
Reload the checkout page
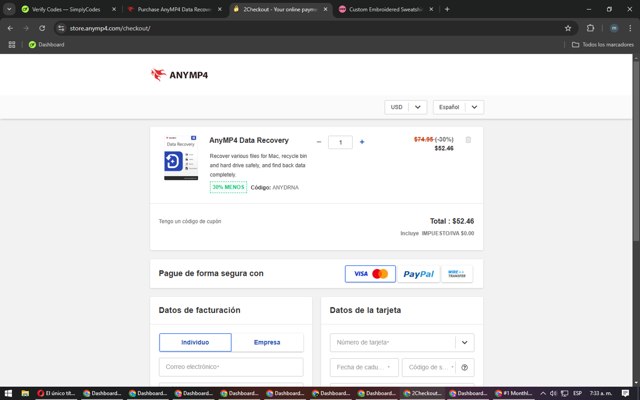click(x=42, y=28)
